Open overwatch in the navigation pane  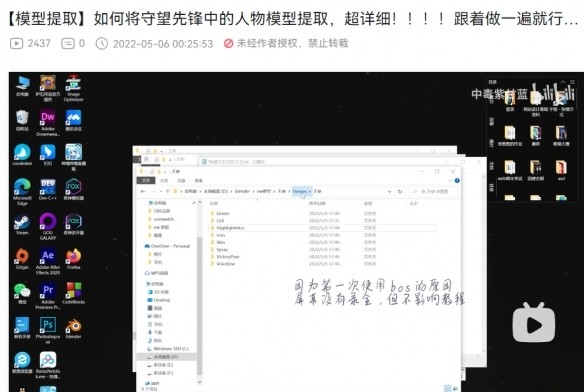point(164,219)
